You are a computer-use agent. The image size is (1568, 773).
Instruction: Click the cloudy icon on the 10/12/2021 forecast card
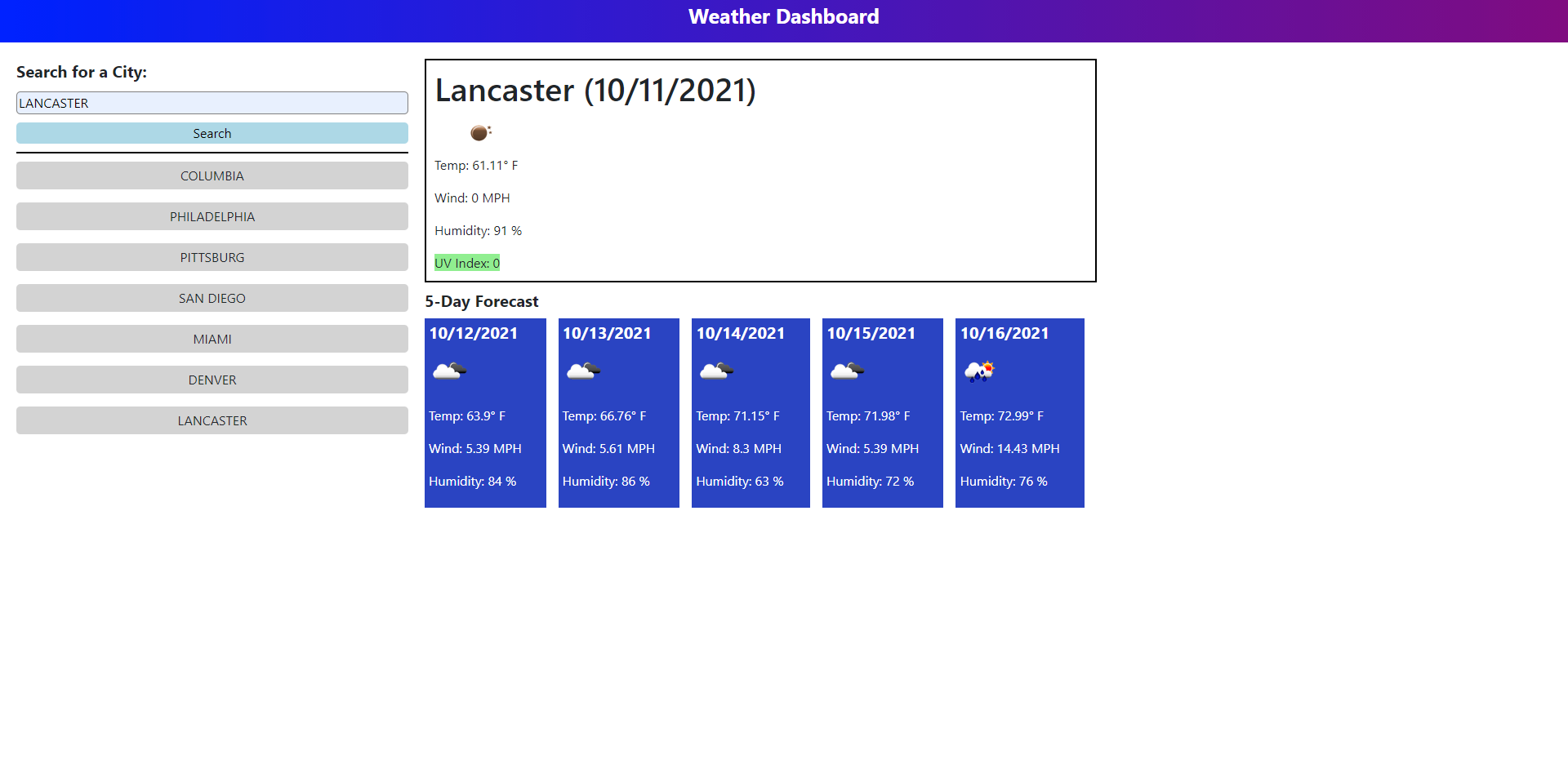click(449, 371)
